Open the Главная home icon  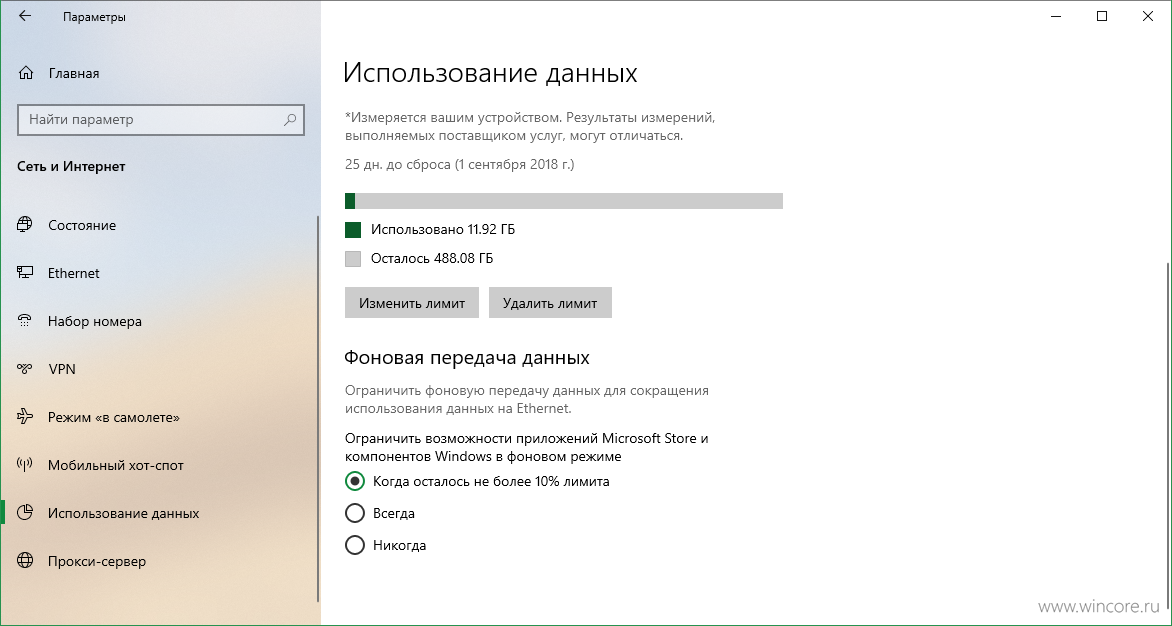click(25, 73)
